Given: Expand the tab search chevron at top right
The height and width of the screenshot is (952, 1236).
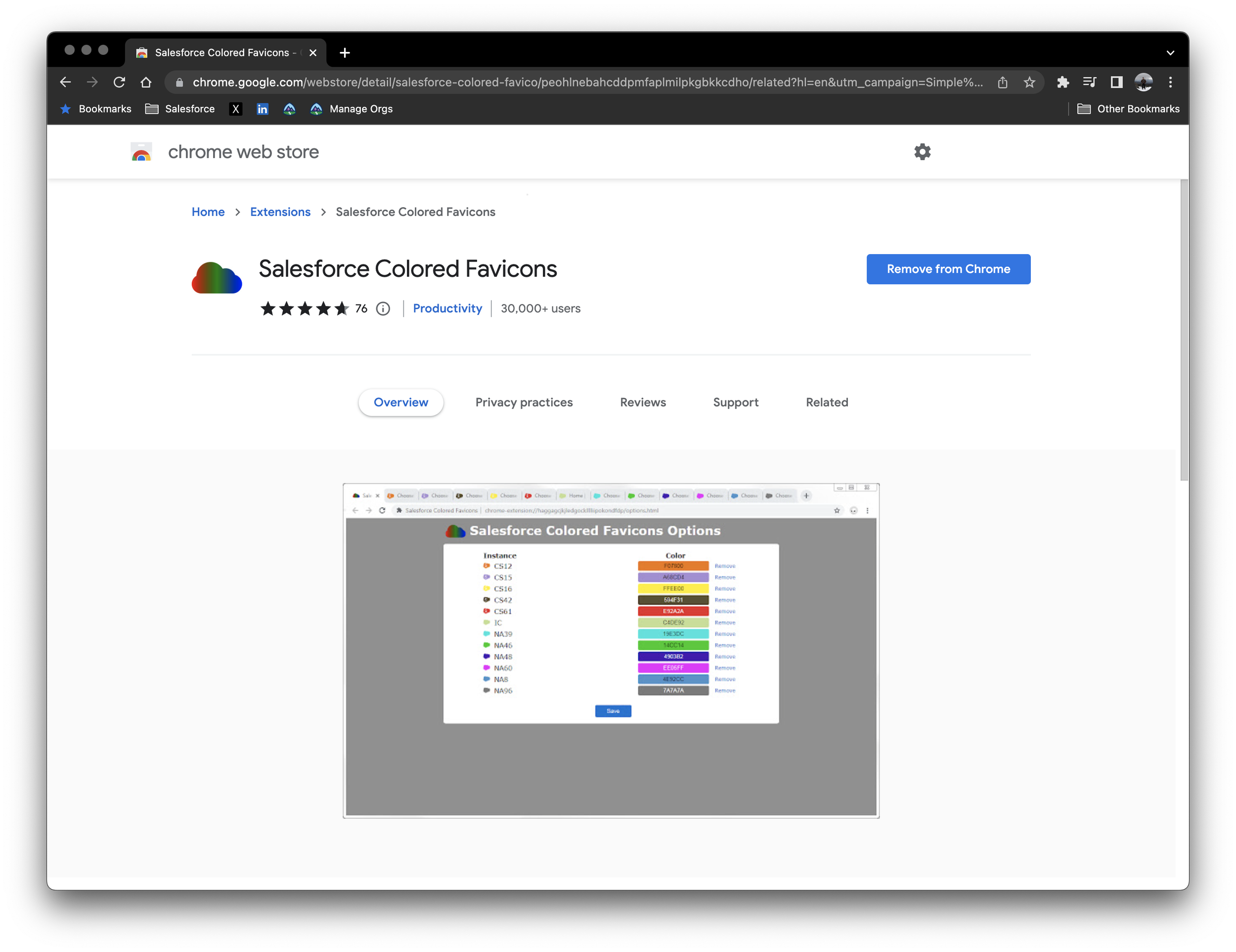Looking at the screenshot, I should [x=1171, y=52].
